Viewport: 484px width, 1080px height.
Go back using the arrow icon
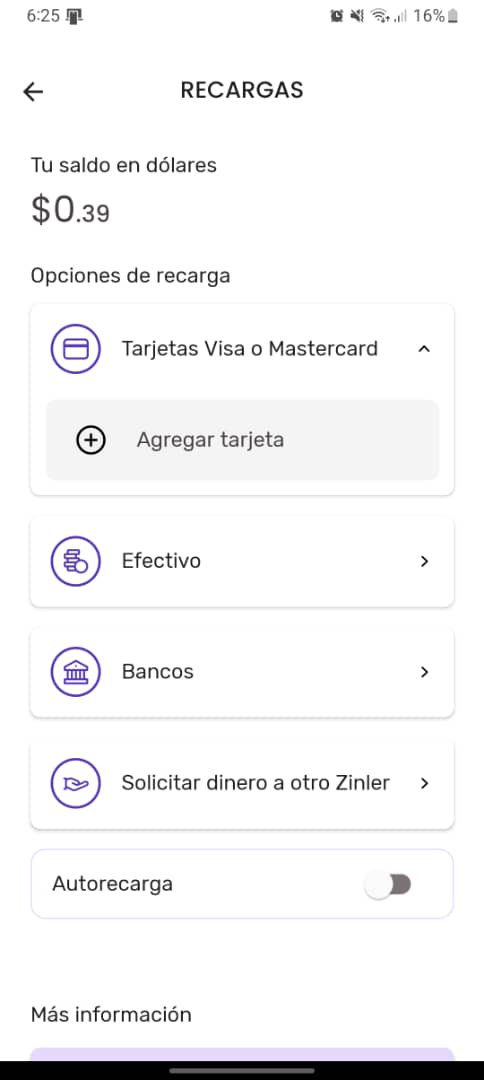33,92
